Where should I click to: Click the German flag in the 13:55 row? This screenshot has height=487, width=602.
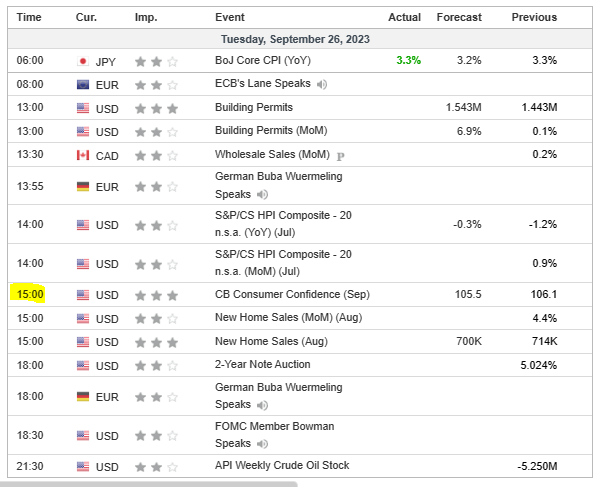coord(83,186)
